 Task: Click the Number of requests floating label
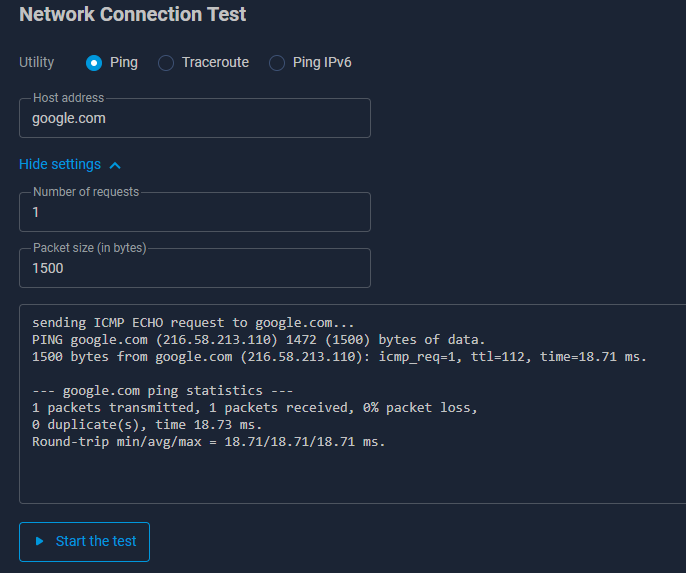(x=86, y=192)
